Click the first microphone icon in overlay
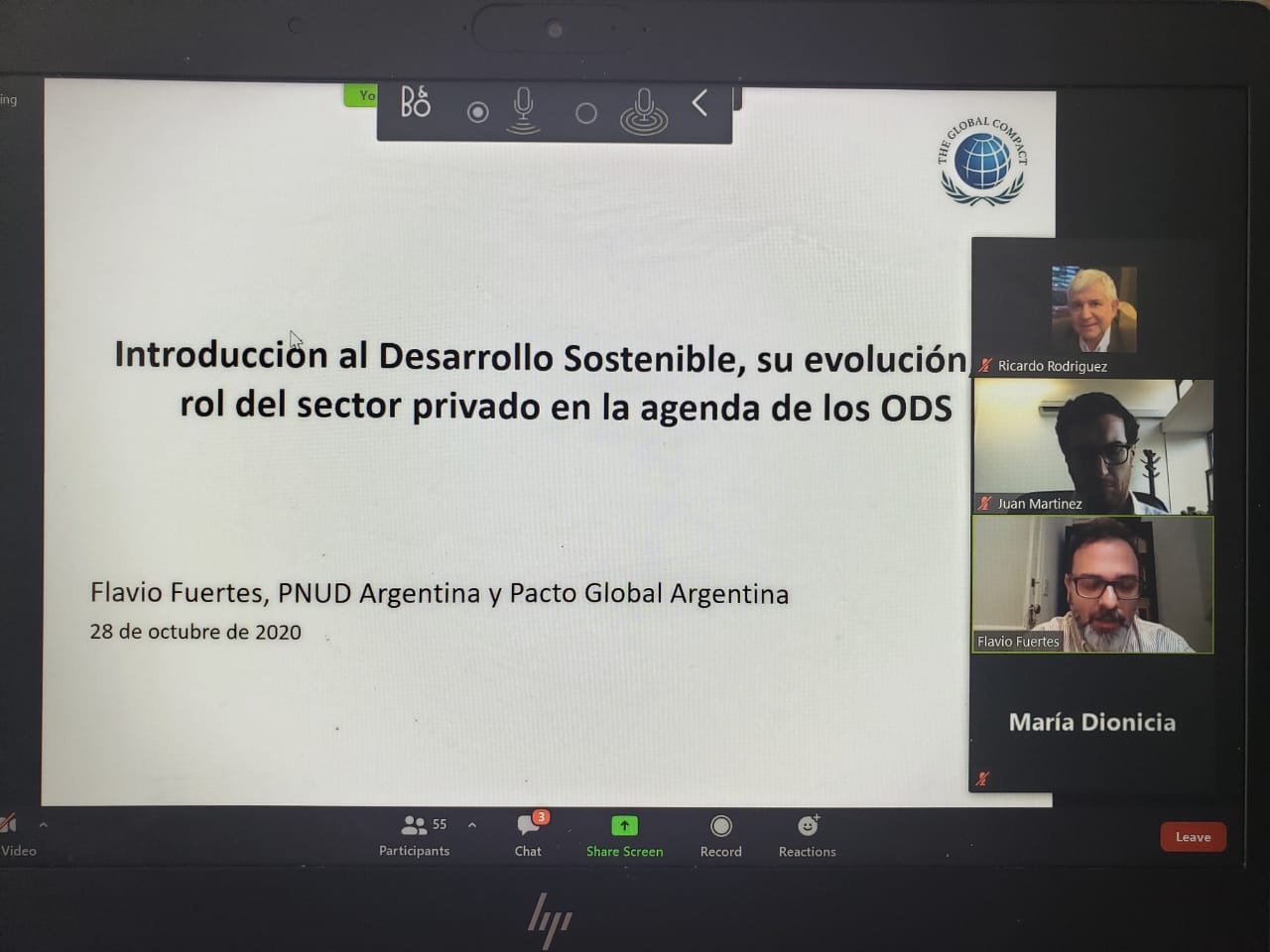The image size is (1270, 952). 523,110
